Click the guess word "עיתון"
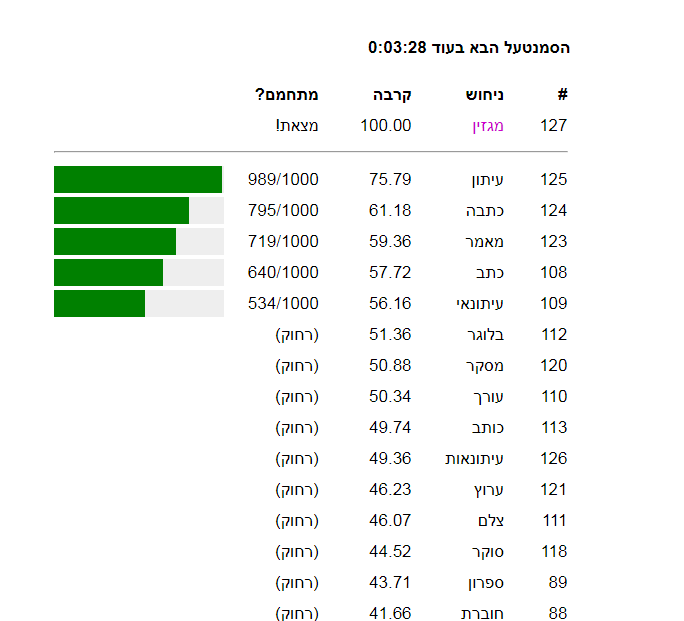Image resolution: width=684 pixels, height=621 pixels. click(487, 180)
